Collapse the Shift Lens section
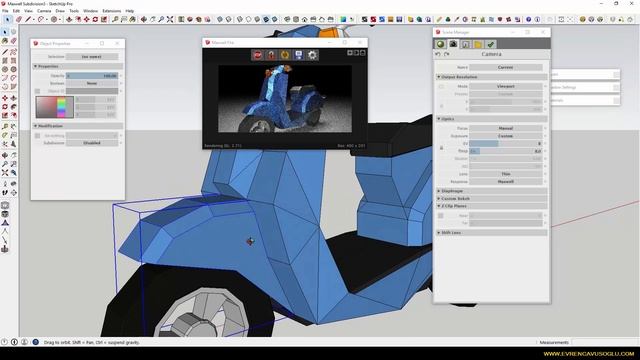Image resolution: width=640 pixels, height=360 pixels. pos(491,233)
